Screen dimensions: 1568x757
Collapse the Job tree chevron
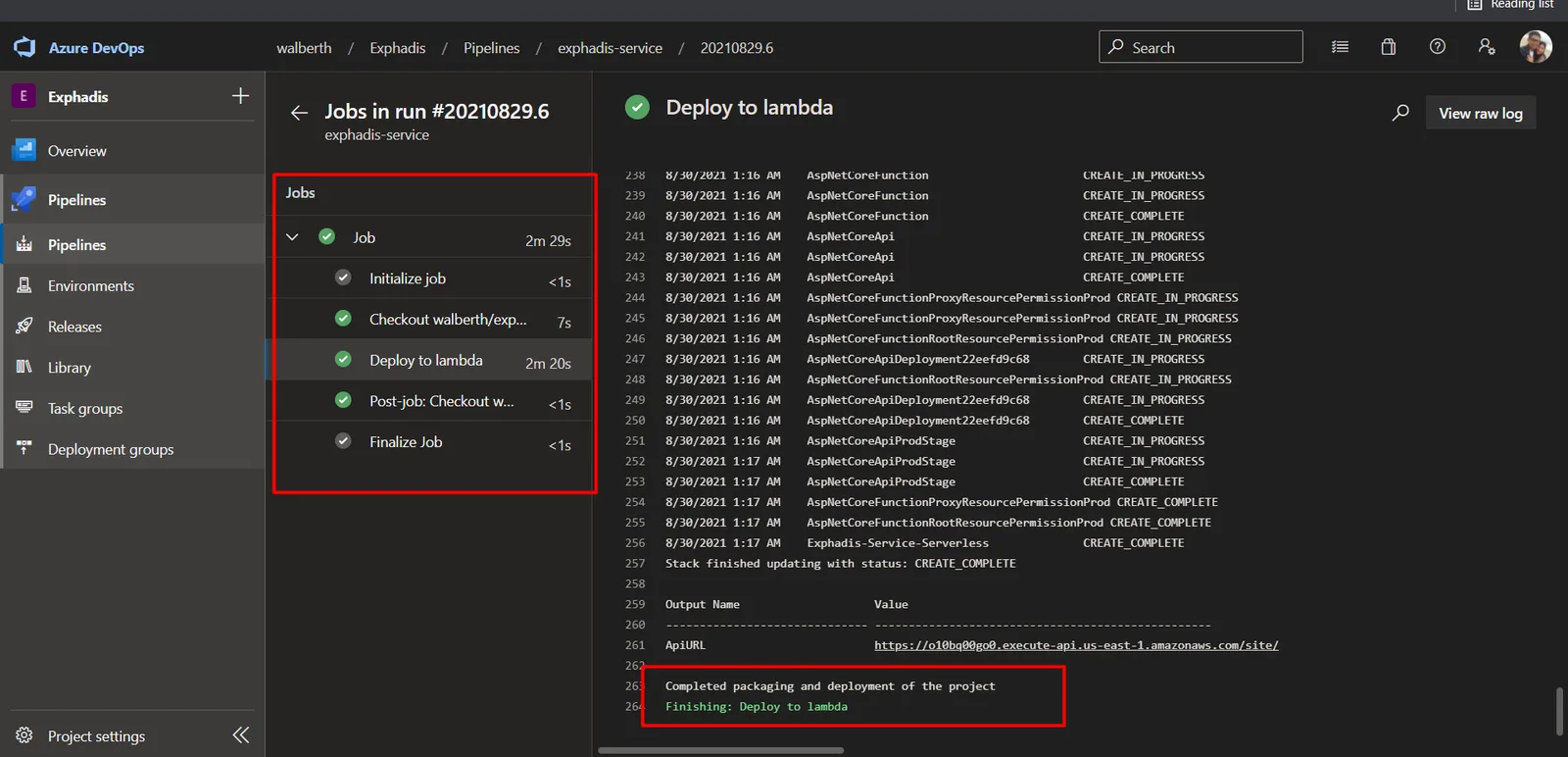pos(292,237)
